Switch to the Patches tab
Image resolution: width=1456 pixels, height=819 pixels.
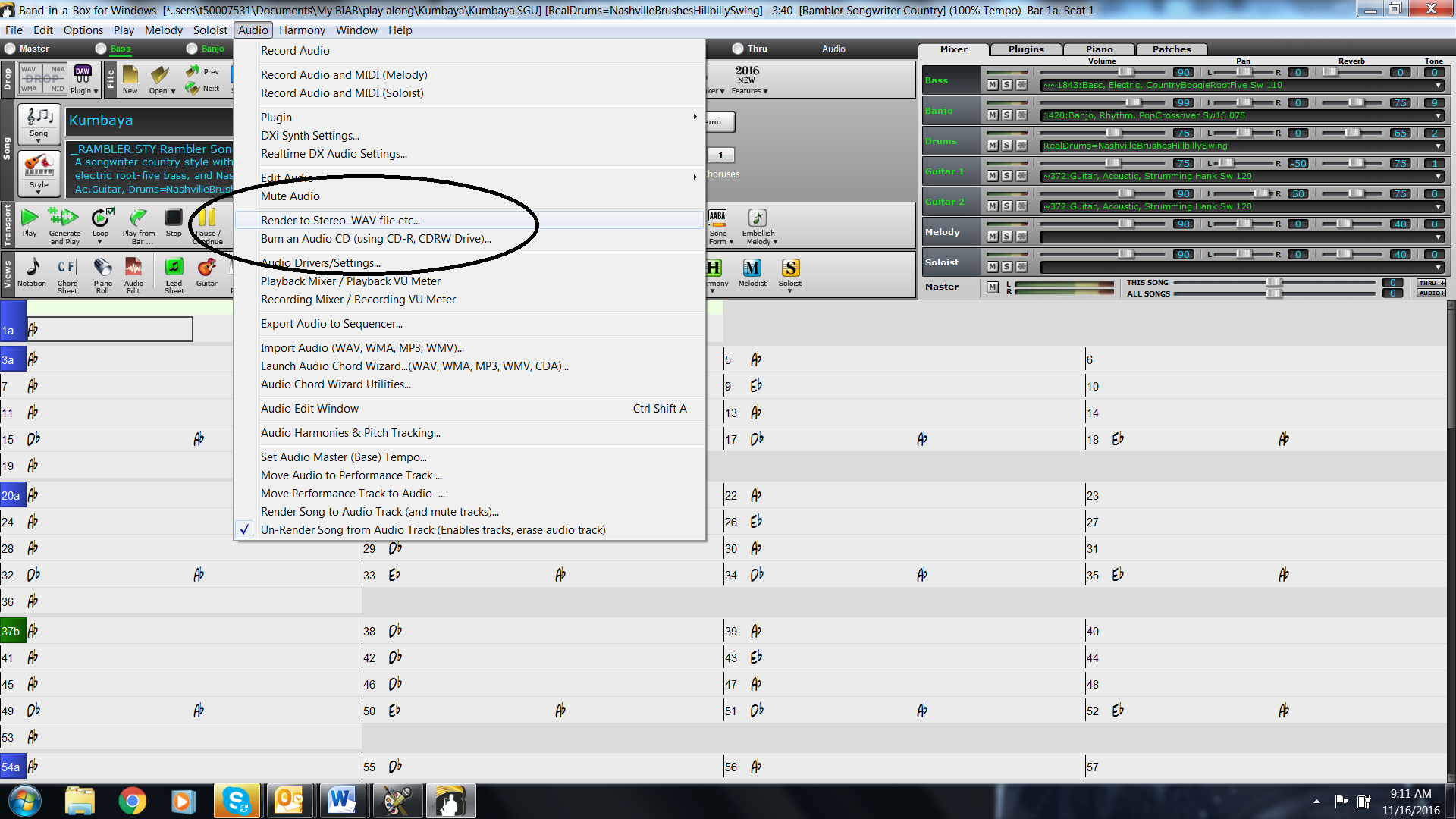coord(1172,49)
